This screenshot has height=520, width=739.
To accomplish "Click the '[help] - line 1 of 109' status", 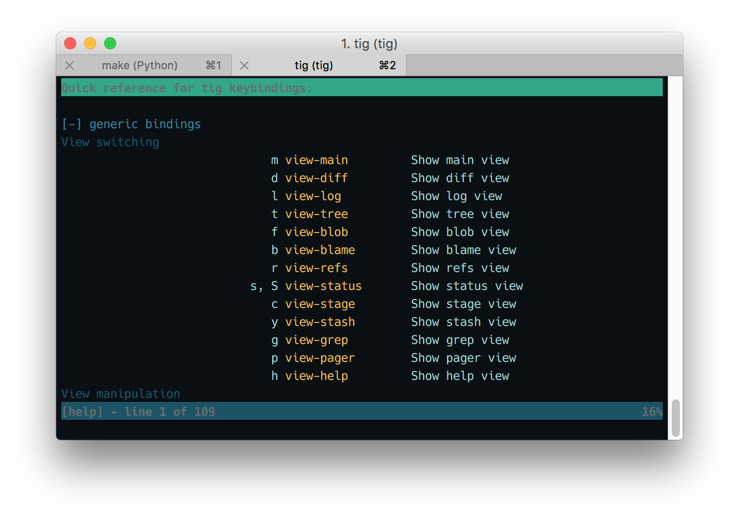I will click(138, 412).
